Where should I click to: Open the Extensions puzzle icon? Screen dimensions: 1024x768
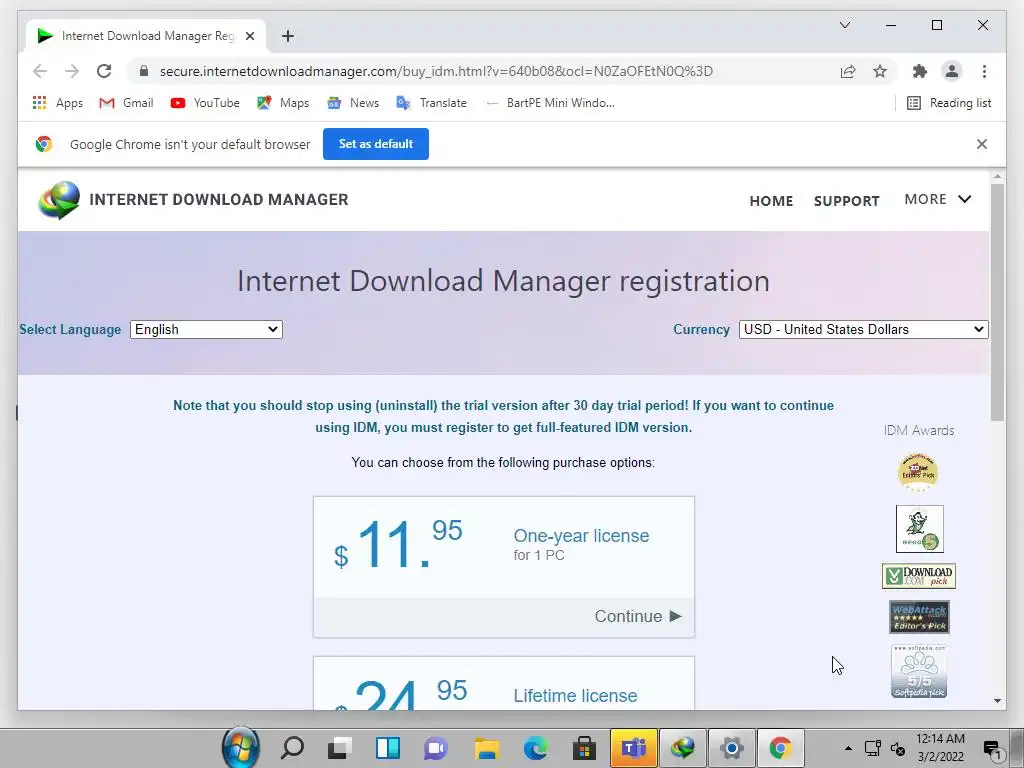tap(920, 71)
